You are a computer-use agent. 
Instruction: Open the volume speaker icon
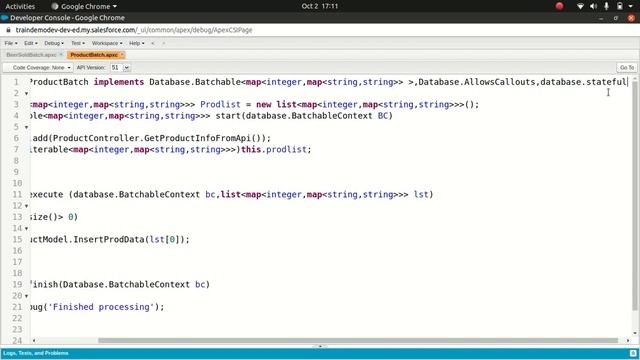[x=593, y=6]
